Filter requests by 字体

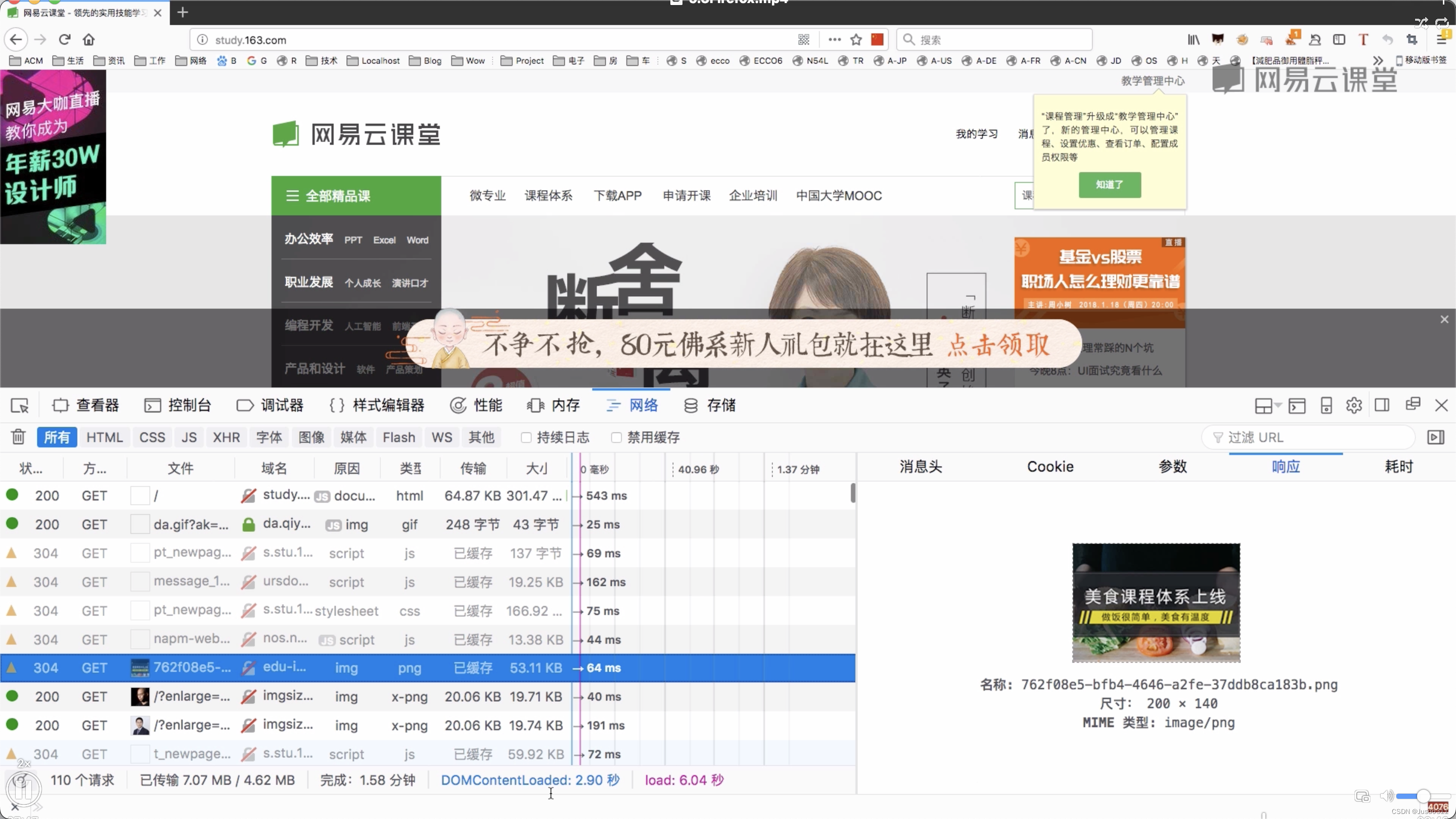tap(269, 437)
